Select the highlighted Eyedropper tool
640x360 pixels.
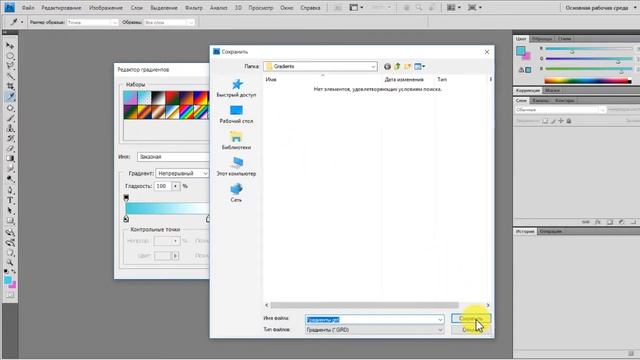click(x=10, y=97)
